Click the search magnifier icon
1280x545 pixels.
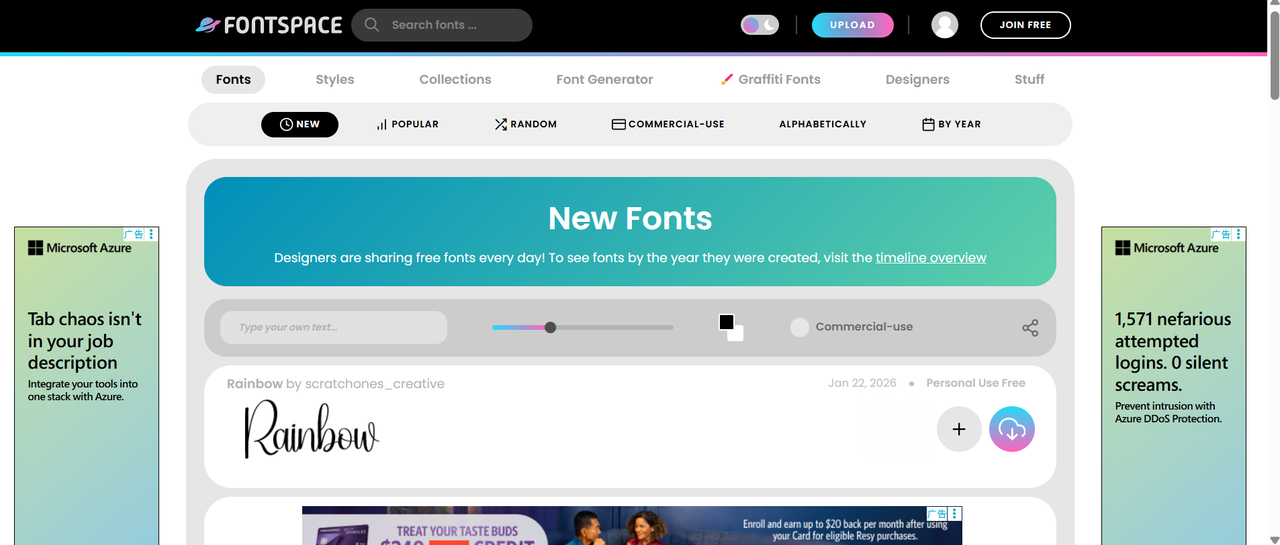point(372,25)
